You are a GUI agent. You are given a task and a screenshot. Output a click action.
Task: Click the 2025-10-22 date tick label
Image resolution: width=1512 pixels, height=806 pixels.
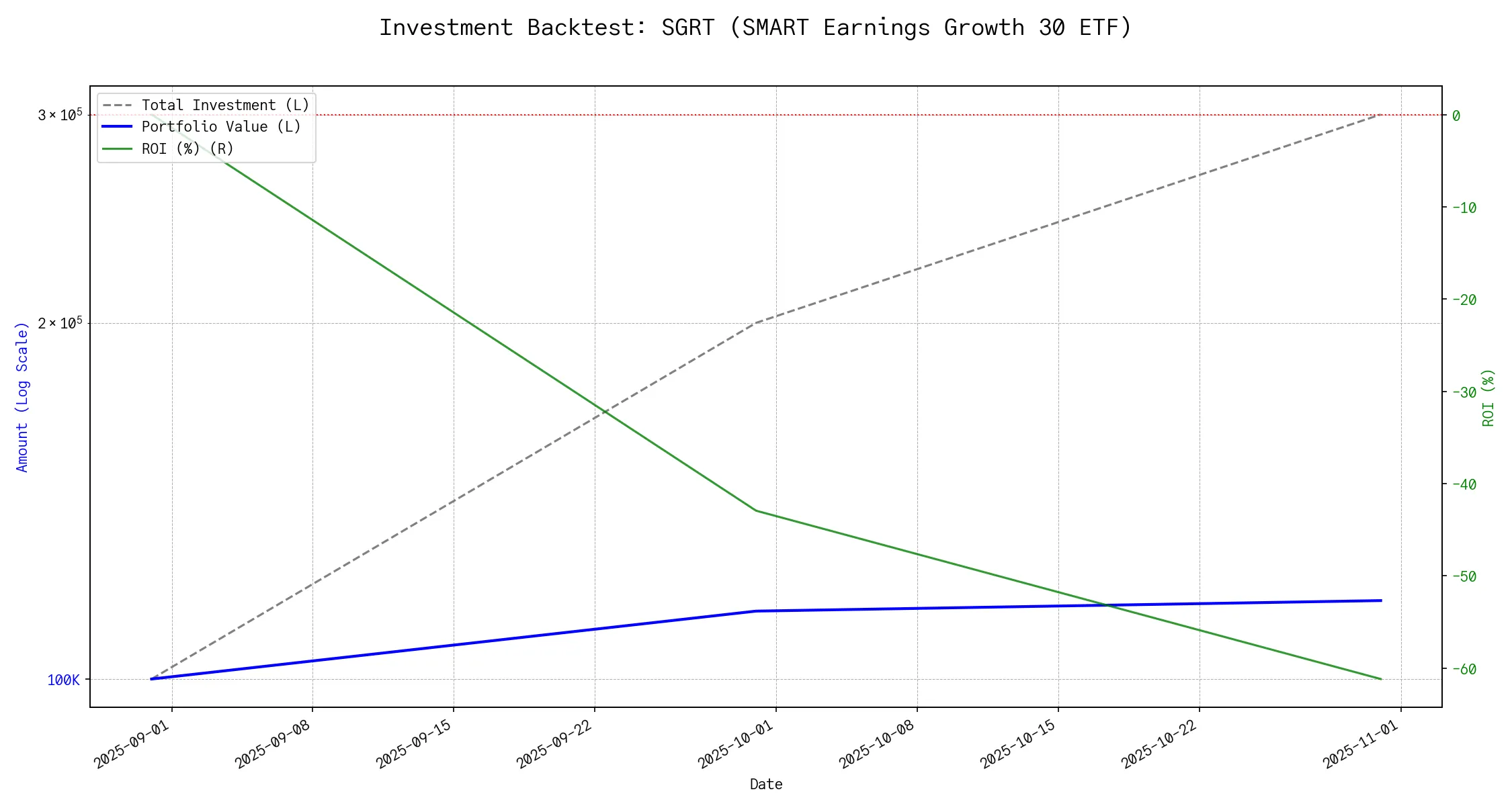pyautogui.click(x=1160, y=744)
